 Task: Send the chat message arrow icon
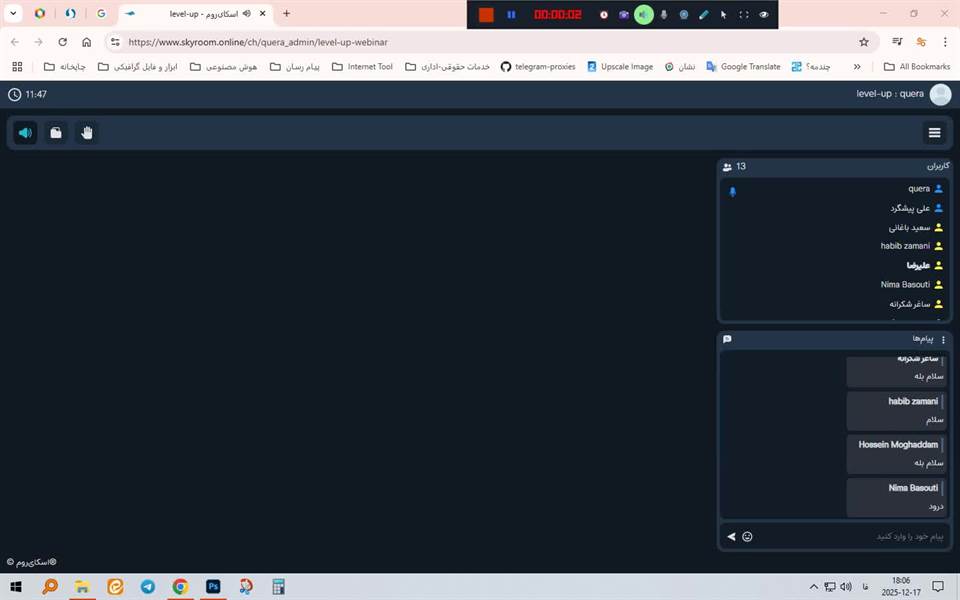coord(731,537)
